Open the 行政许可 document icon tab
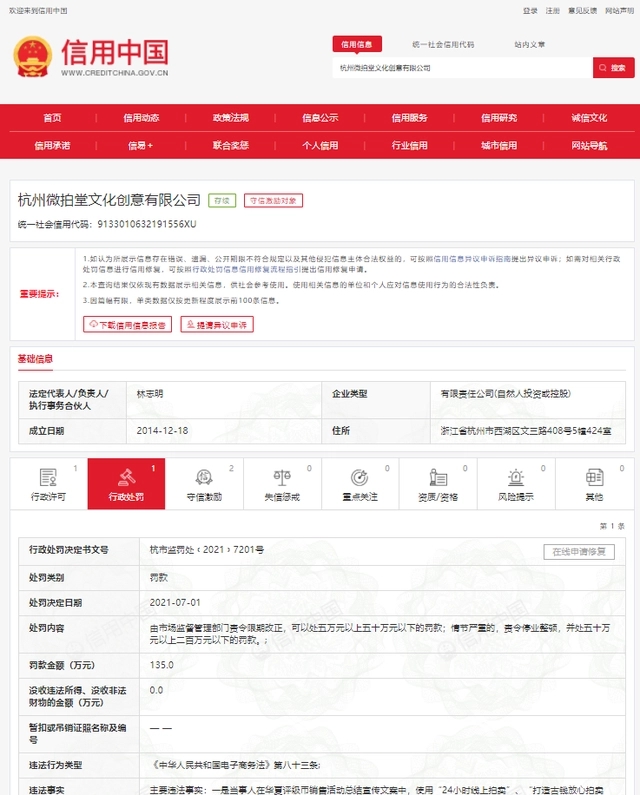 pos(48,484)
